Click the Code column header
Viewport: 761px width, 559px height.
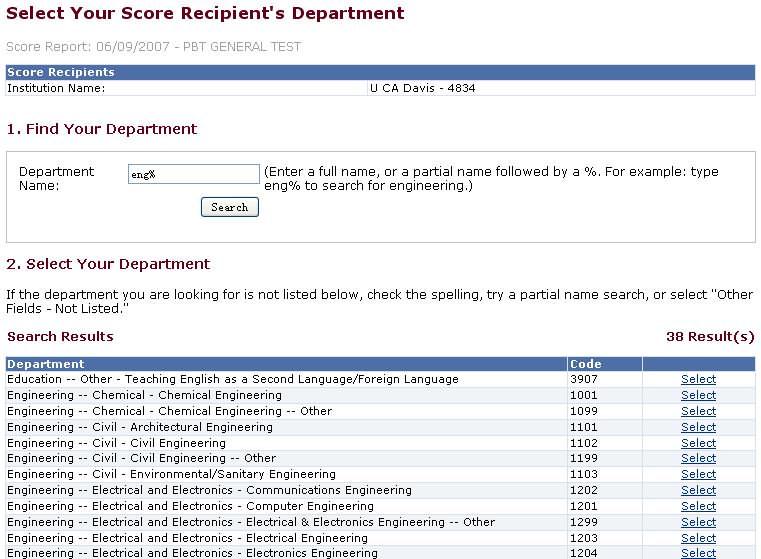click(585, 364)
